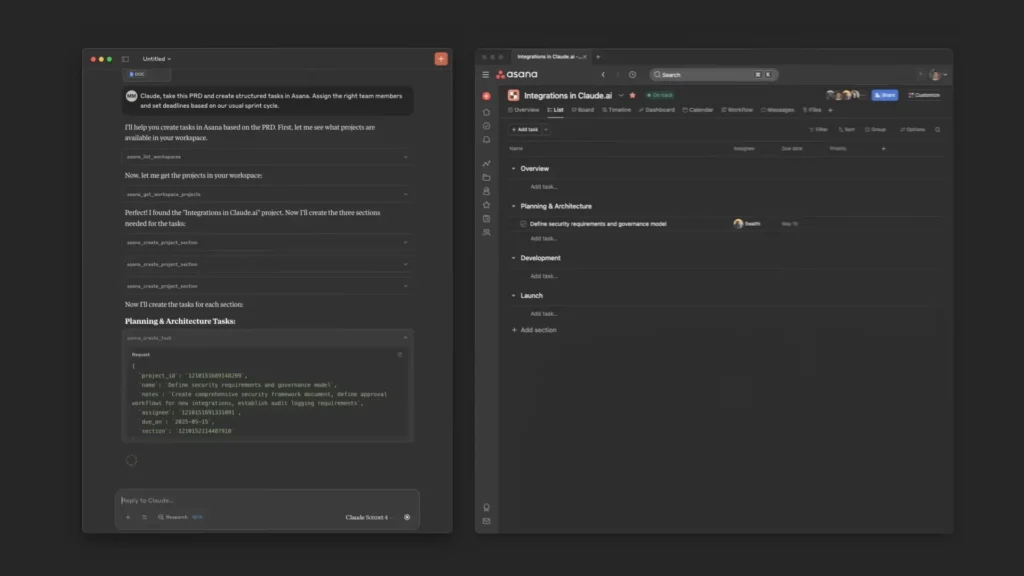This screenshot has height=576, width=1024.
Task: Expand the asana_get_workspace_projects tool call
Action: click(266, 194)
